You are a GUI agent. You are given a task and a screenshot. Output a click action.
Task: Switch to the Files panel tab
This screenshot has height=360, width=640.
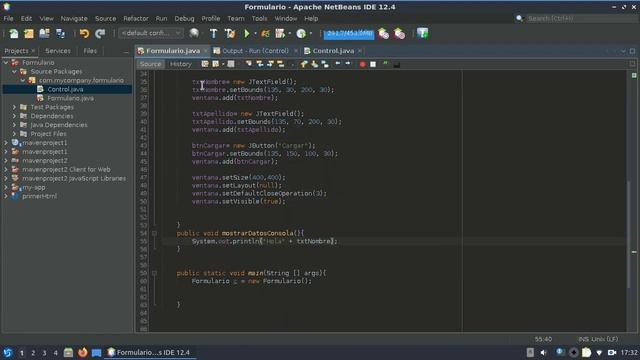pyautogui.click(x=90, y=51)
